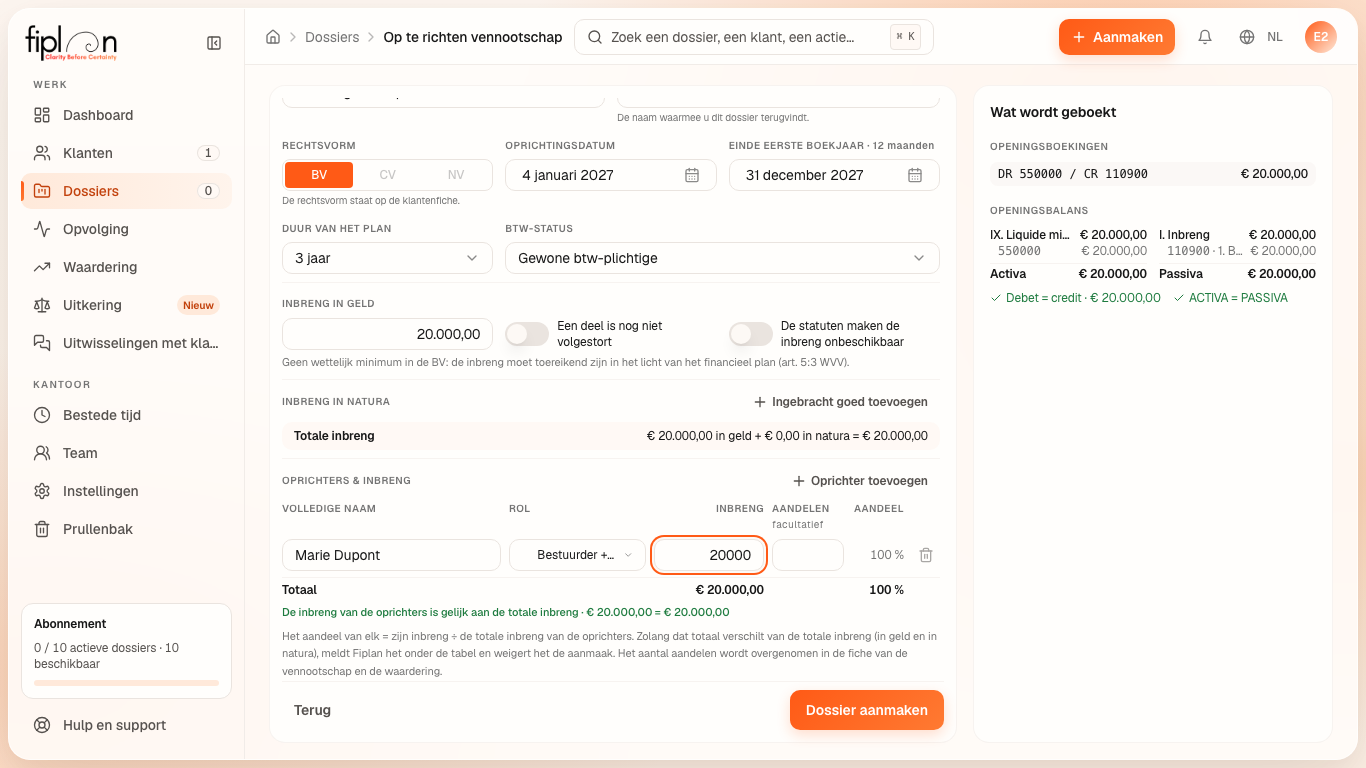Image resolution: width=1366 pixels, height=768 pixels.
Task: Click the search field for dossiers
Action: pos(754,37)
